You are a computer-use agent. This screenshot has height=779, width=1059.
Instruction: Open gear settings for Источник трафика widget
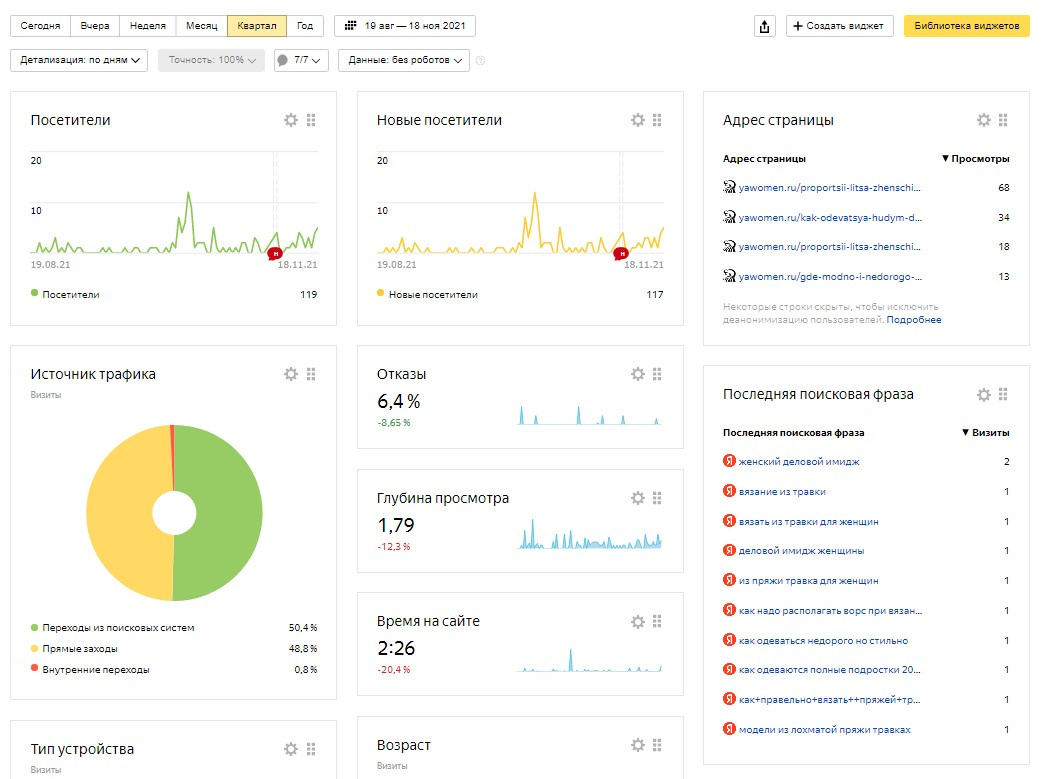291,374
